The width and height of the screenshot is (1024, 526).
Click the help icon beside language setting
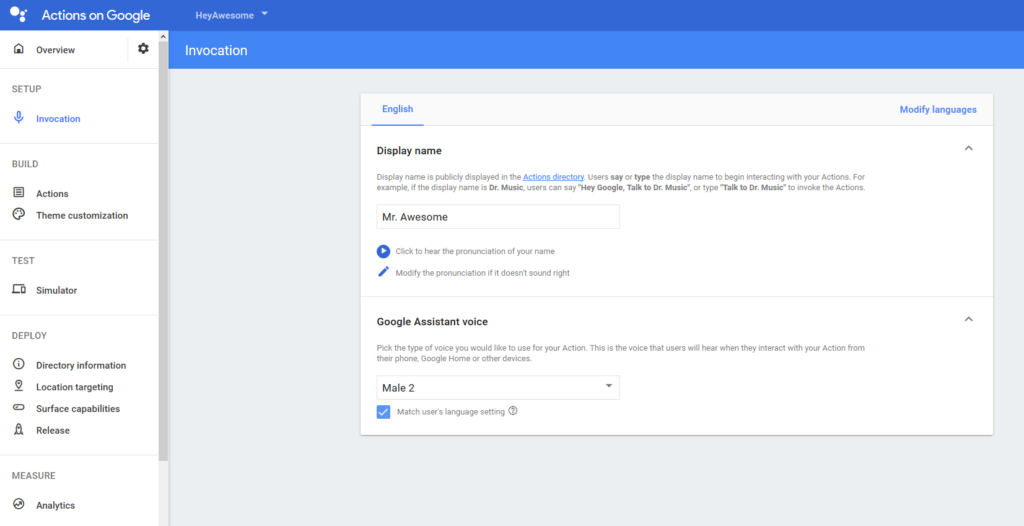513,411
